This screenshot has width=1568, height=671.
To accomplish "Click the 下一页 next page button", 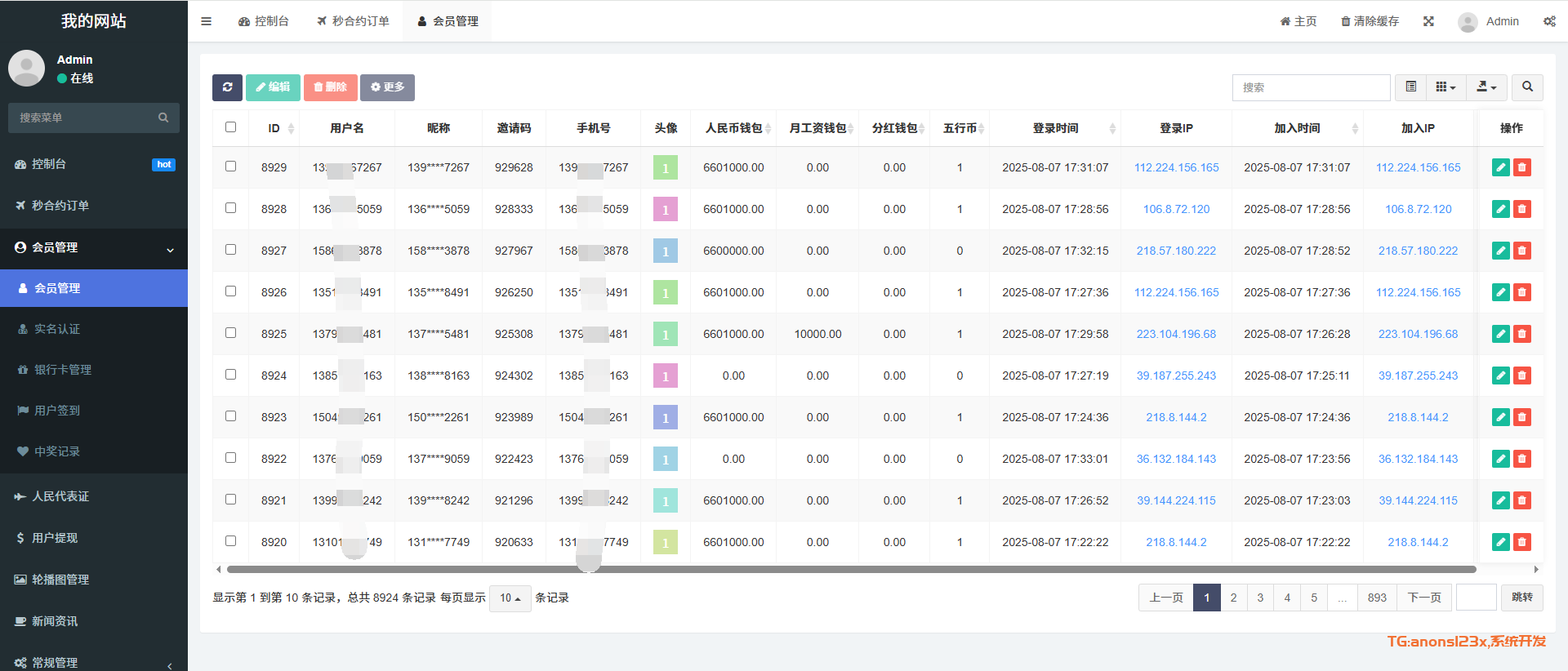I will [x=1424, y=598].
